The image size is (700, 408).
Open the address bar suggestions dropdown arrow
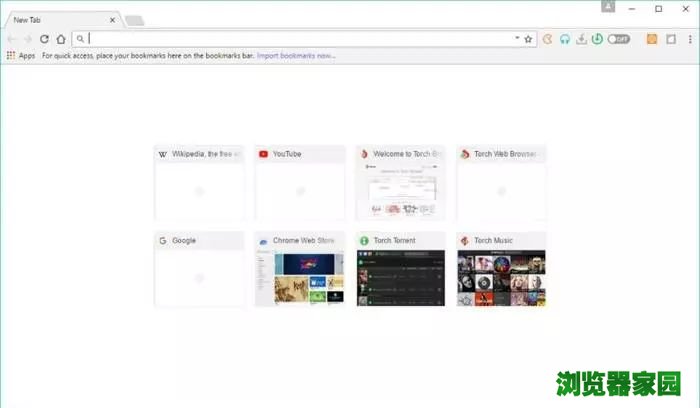coord(517,38)
